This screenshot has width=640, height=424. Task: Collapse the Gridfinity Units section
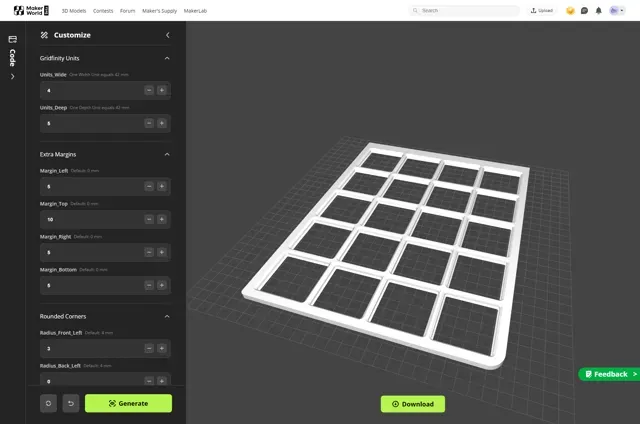pyautogui.click(x=167, y=58)
